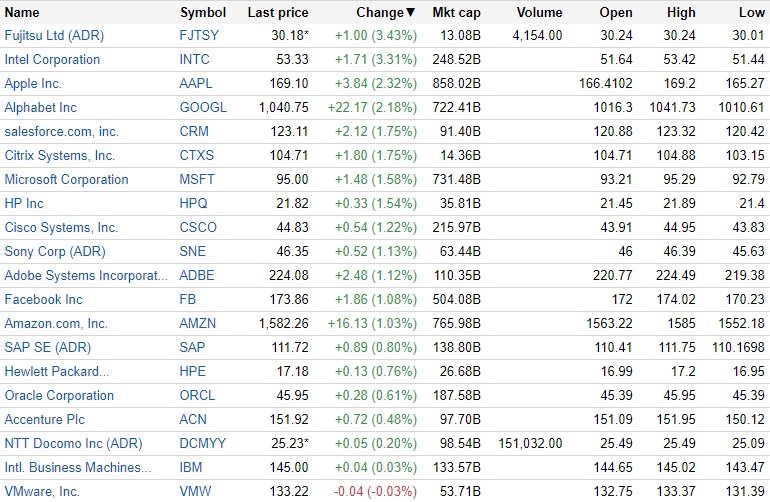Click the Oracle Corporation link
Screen dimensions: 770x502
click(59, 395)
